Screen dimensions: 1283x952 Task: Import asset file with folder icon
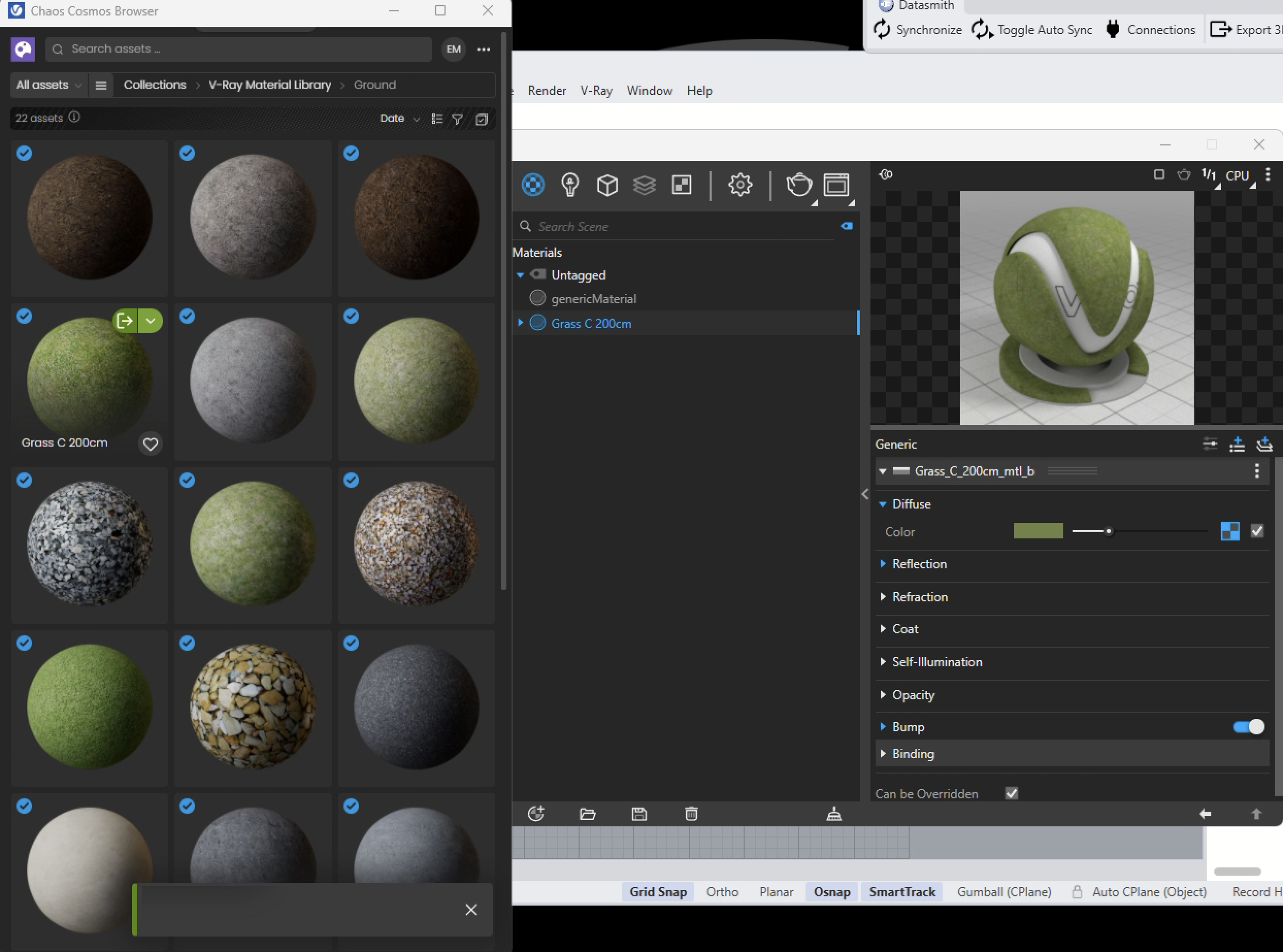pyautogui.click(x=588, y=814)
